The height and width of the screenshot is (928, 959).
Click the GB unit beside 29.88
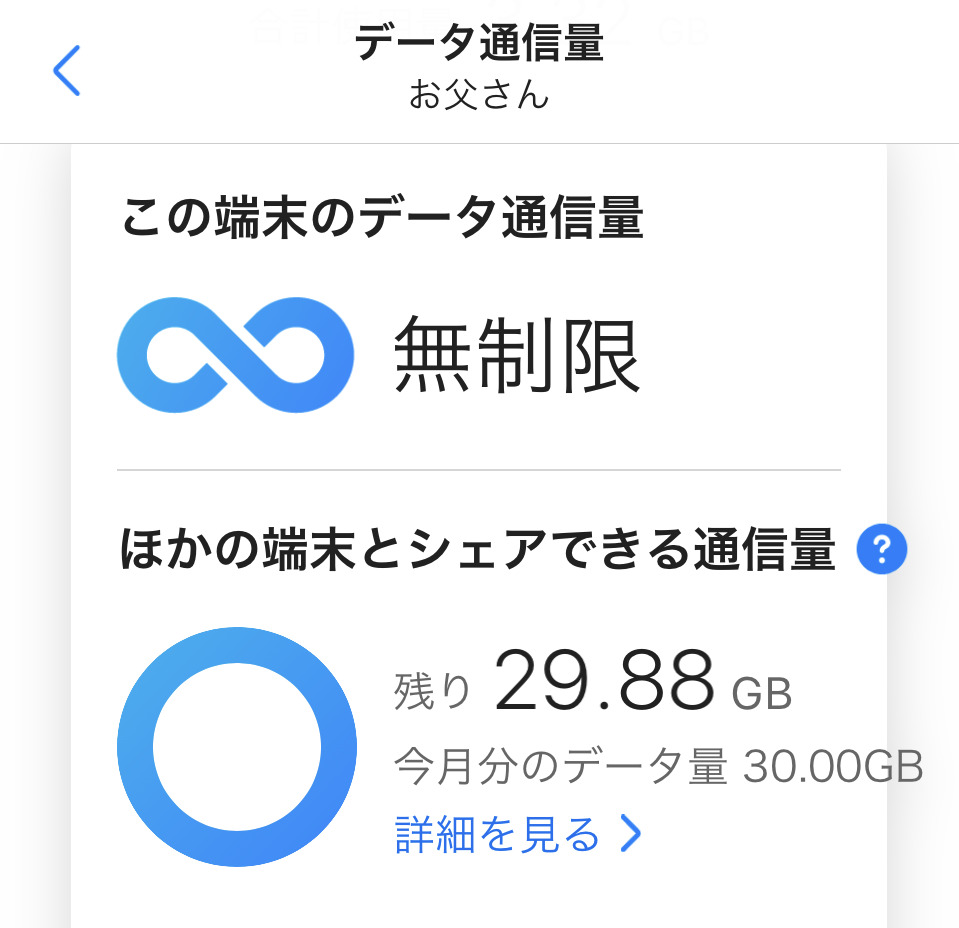coord(761,693)
